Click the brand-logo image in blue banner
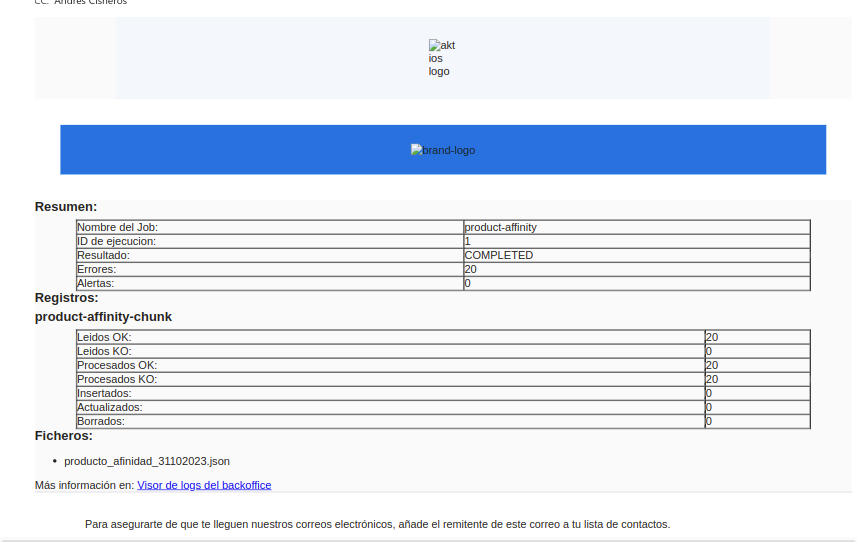The height and width of the screenshot is (542, 857). click(x=443, y=150)
